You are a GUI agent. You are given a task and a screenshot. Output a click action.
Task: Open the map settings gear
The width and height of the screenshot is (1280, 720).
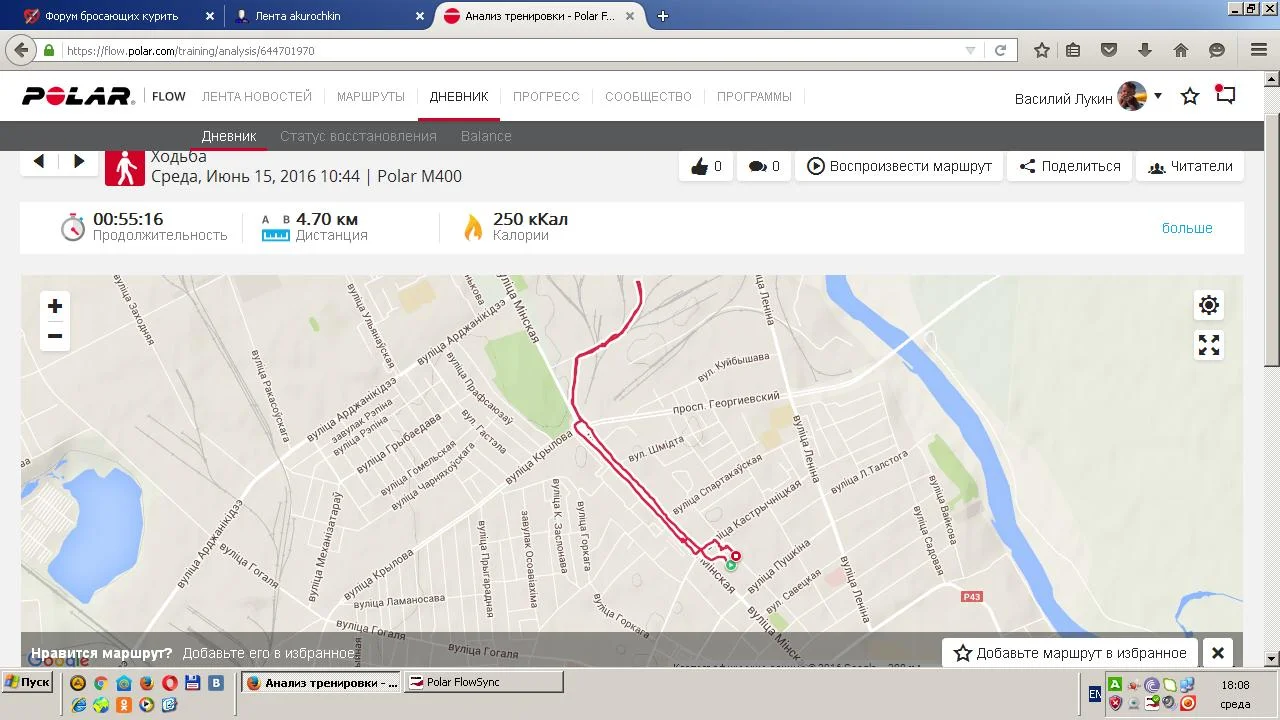click(1209, 305)
